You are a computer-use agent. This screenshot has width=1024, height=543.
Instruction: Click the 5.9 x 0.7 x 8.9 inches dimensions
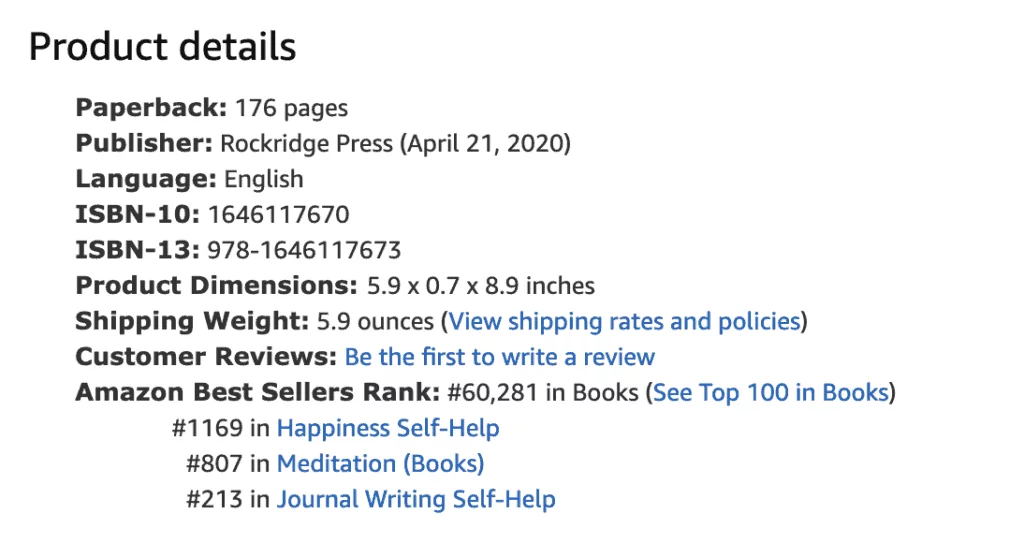(481, 286)
